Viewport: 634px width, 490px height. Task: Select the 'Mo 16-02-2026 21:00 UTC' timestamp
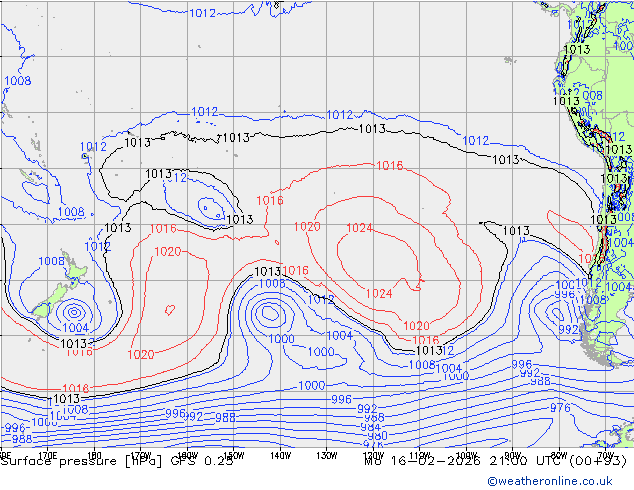463,461
